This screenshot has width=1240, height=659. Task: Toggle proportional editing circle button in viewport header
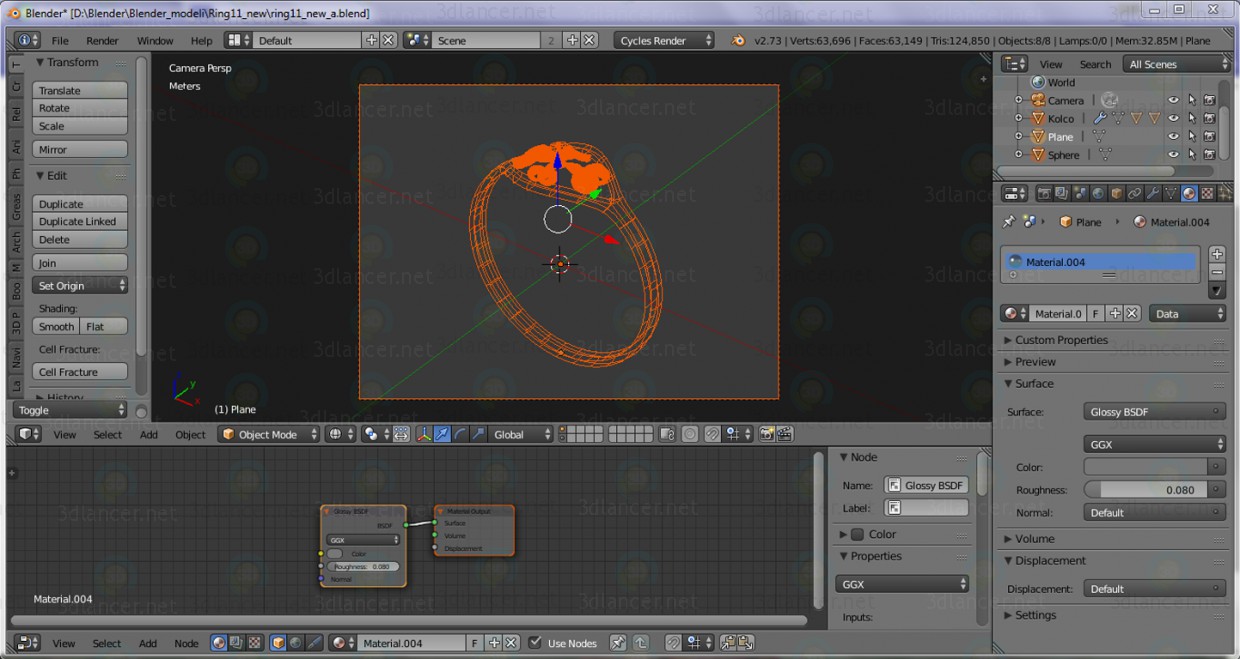tap(690, 434)
